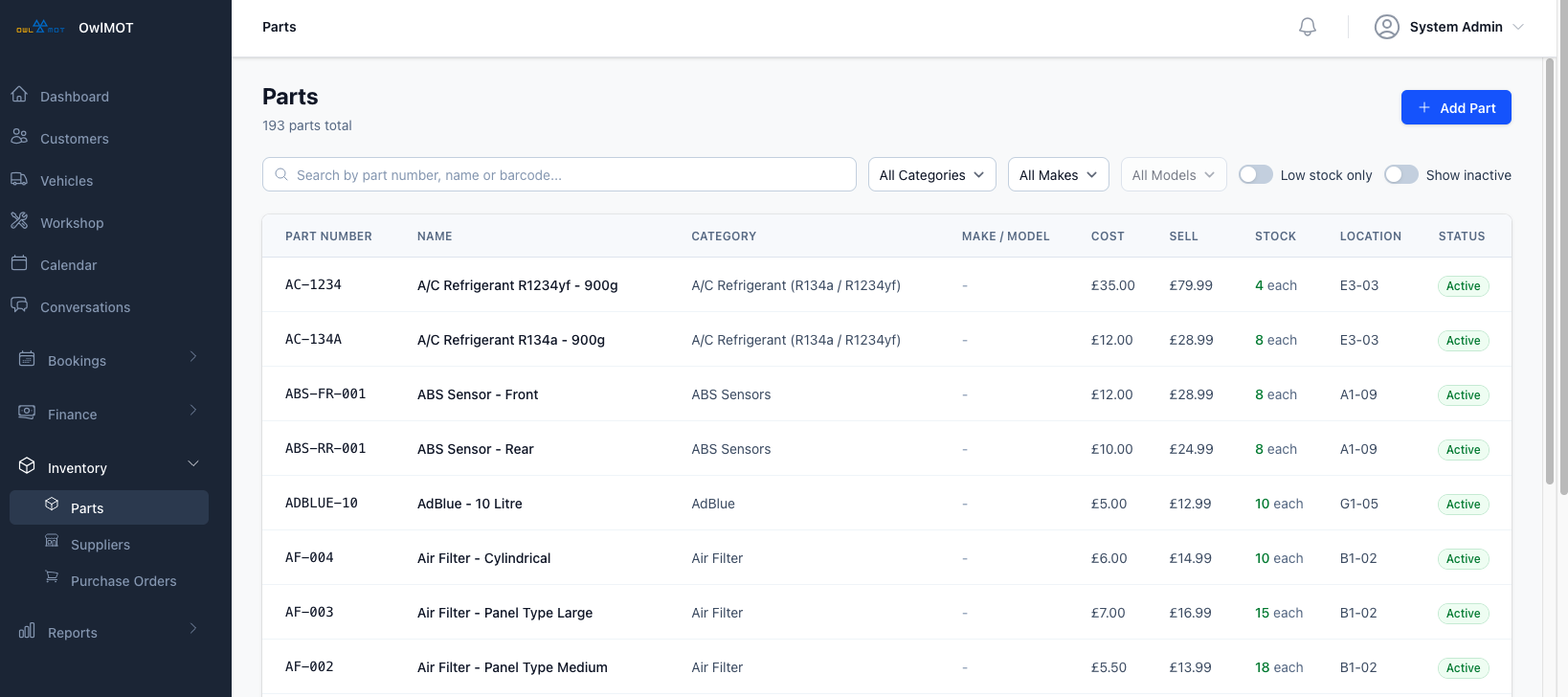Open the All Categories dropdown
The image size is (1568, 697).
click(931, 174)
